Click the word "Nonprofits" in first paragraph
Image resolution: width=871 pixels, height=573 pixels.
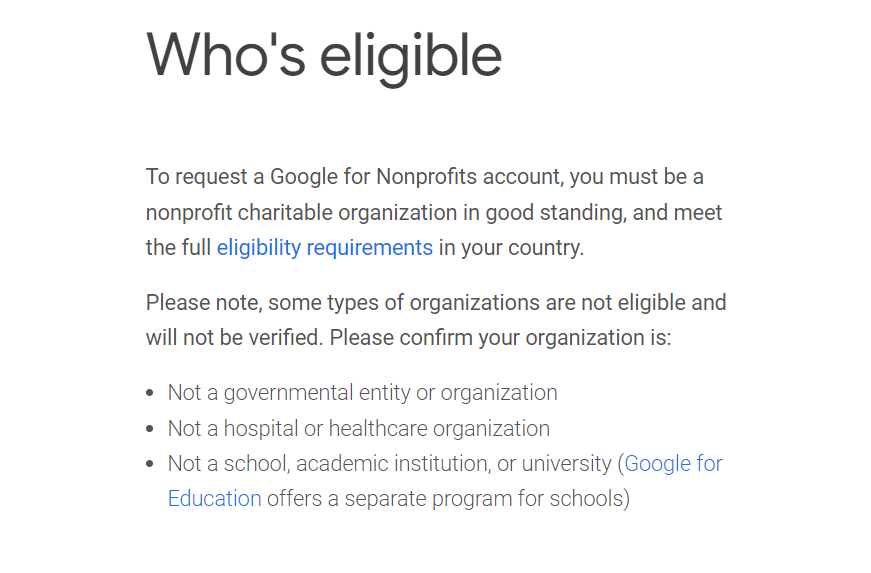[x=427, y=177]
